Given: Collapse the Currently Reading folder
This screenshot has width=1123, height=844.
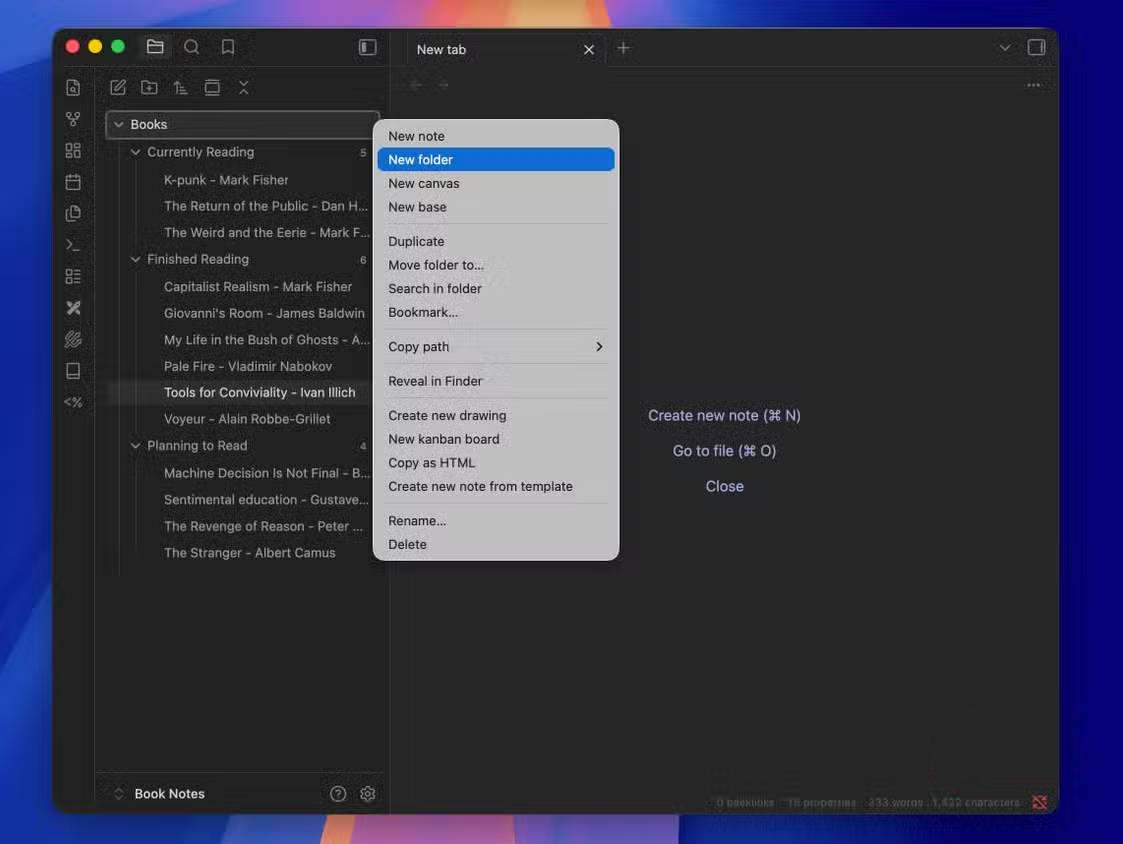Looking at the screenshot, I should [x=136, y=152].
